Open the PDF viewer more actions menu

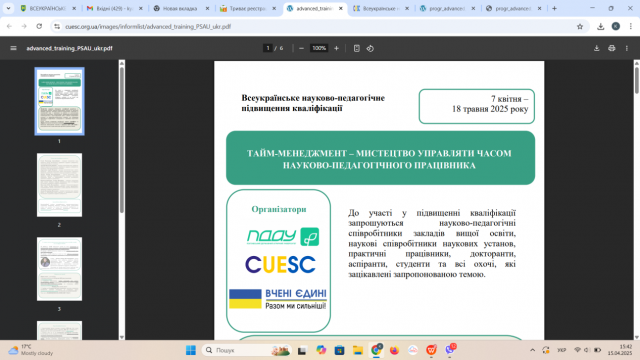click(627, 48)
